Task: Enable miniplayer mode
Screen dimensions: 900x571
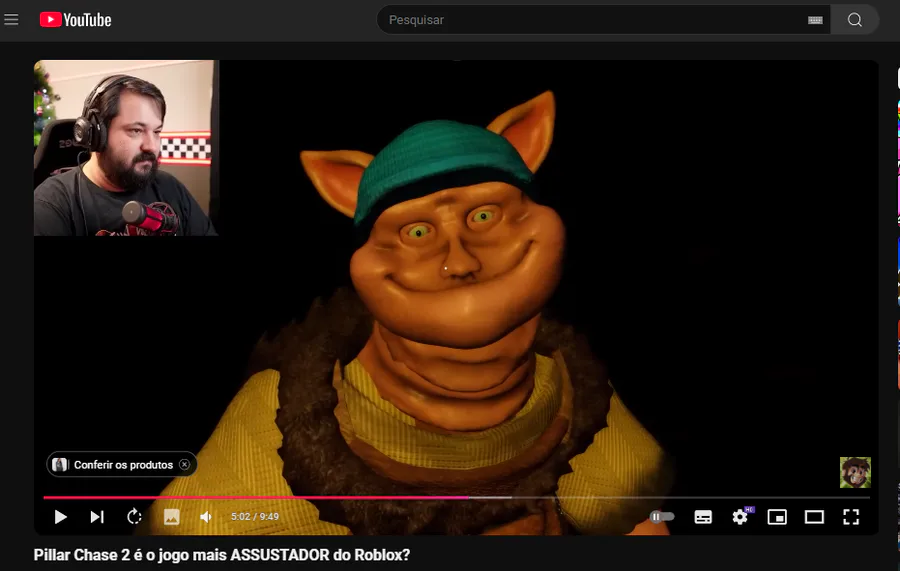Action: (777, 517)
